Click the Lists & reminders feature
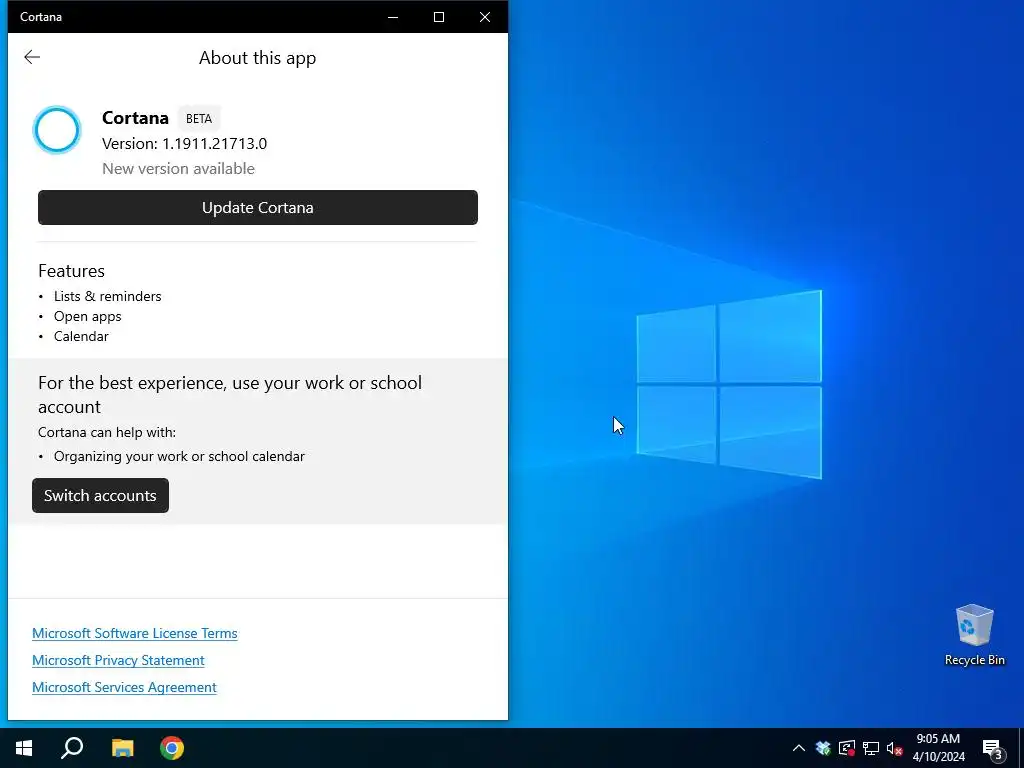The height and width of the screenshot is (768, 1024). 108,296
